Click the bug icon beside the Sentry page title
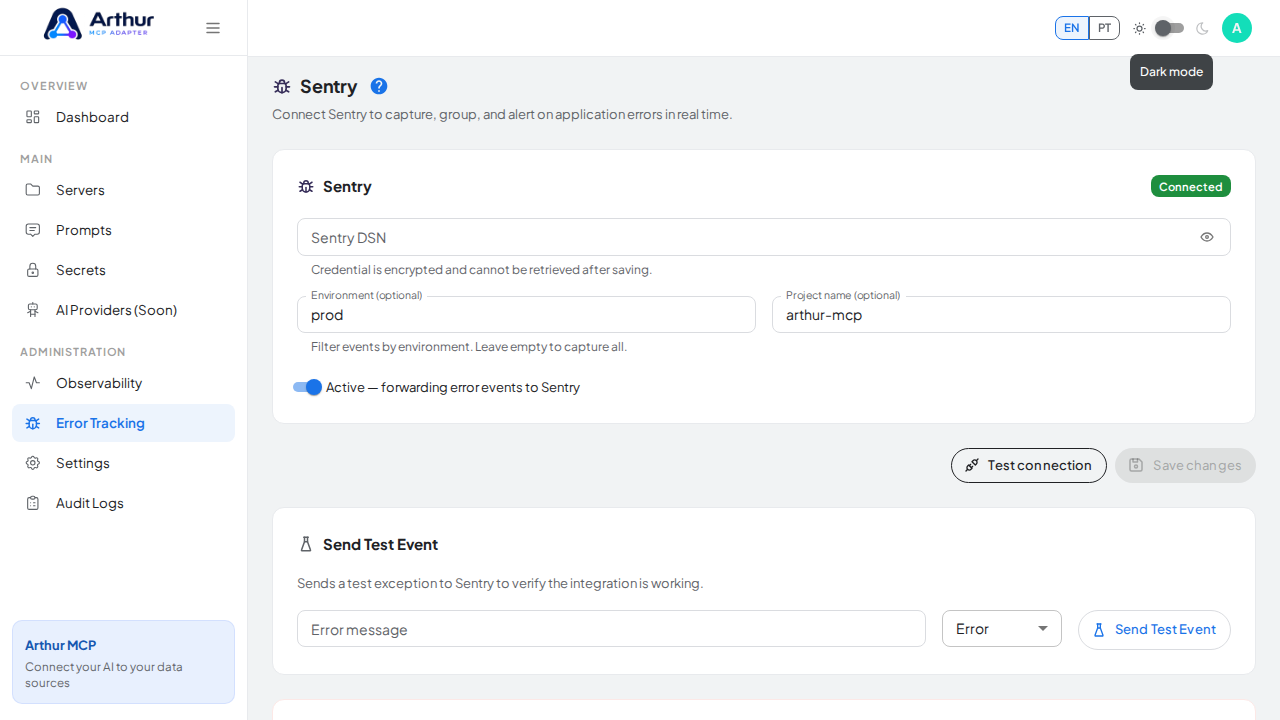Image resolution: width=1280 pixels, height=720 pixels. pos(282,87)
